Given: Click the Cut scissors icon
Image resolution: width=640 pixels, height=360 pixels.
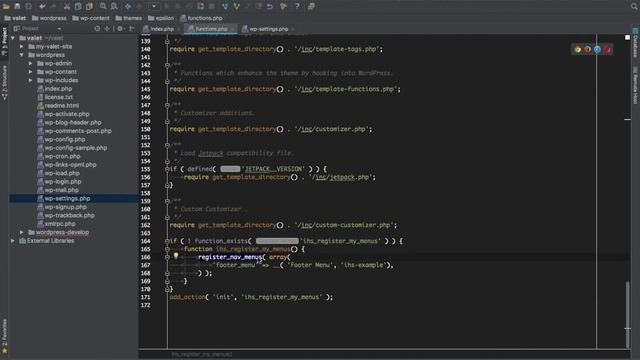Looking at the screenshot, I should pyautogui.click(x=67, y=7).
